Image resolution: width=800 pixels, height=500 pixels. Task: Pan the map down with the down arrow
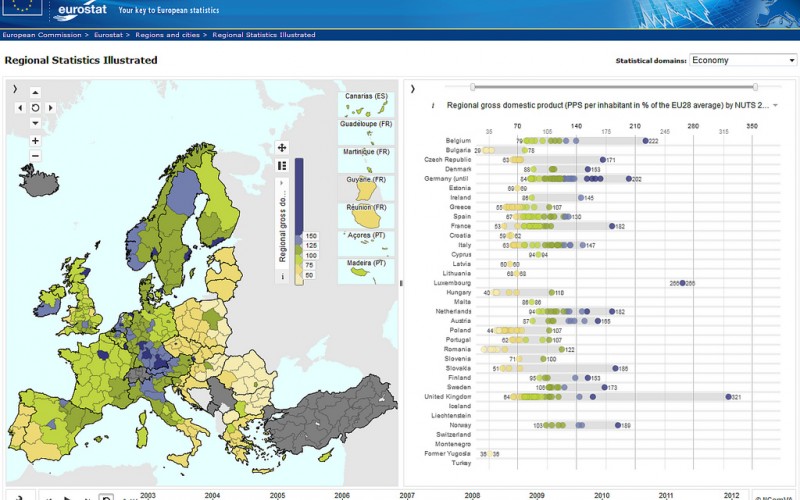[x=35, y=123]
